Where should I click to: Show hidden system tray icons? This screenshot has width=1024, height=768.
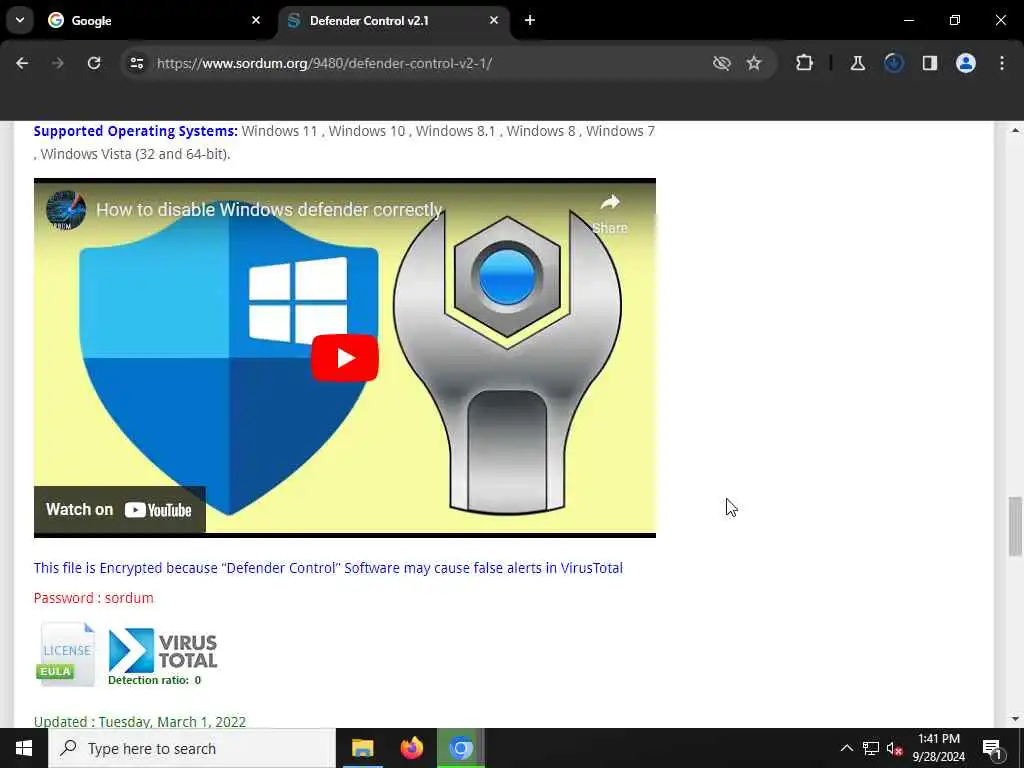[x=846, y=748]
